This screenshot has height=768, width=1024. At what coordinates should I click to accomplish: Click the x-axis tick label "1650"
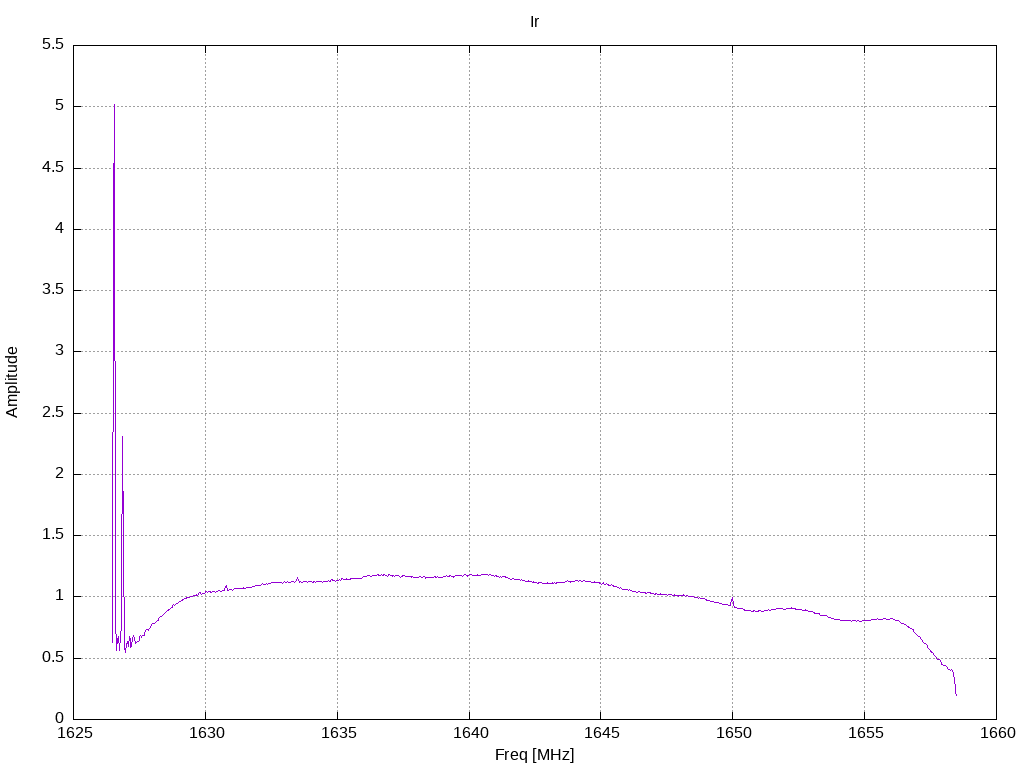tap(733, 733)
